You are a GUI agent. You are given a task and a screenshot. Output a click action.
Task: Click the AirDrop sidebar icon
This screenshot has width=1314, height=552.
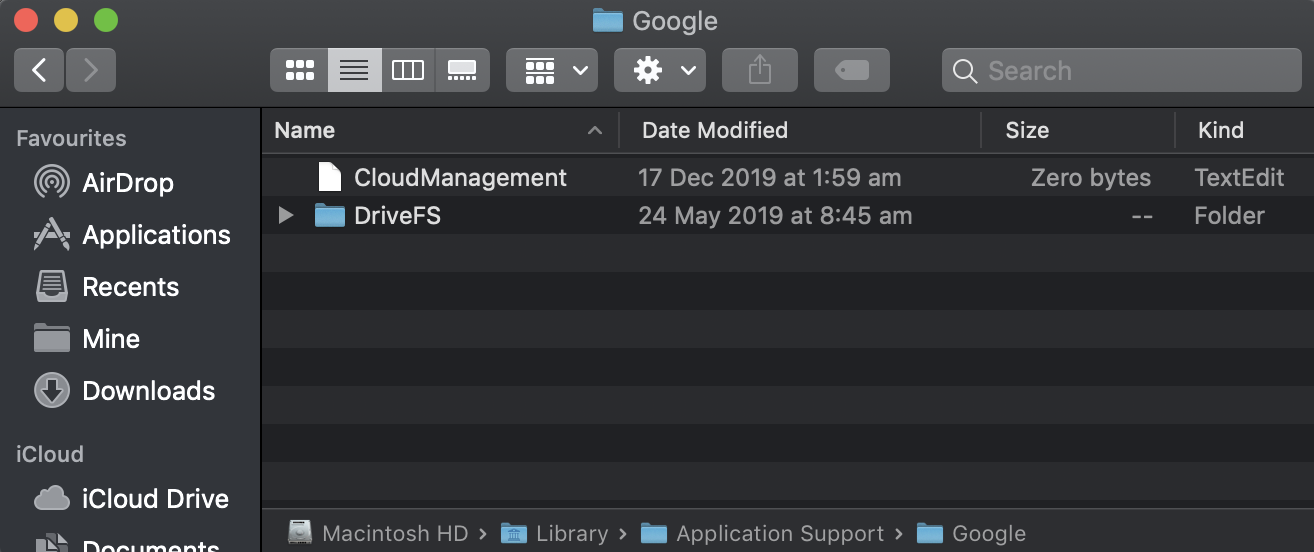coord(52,183)
